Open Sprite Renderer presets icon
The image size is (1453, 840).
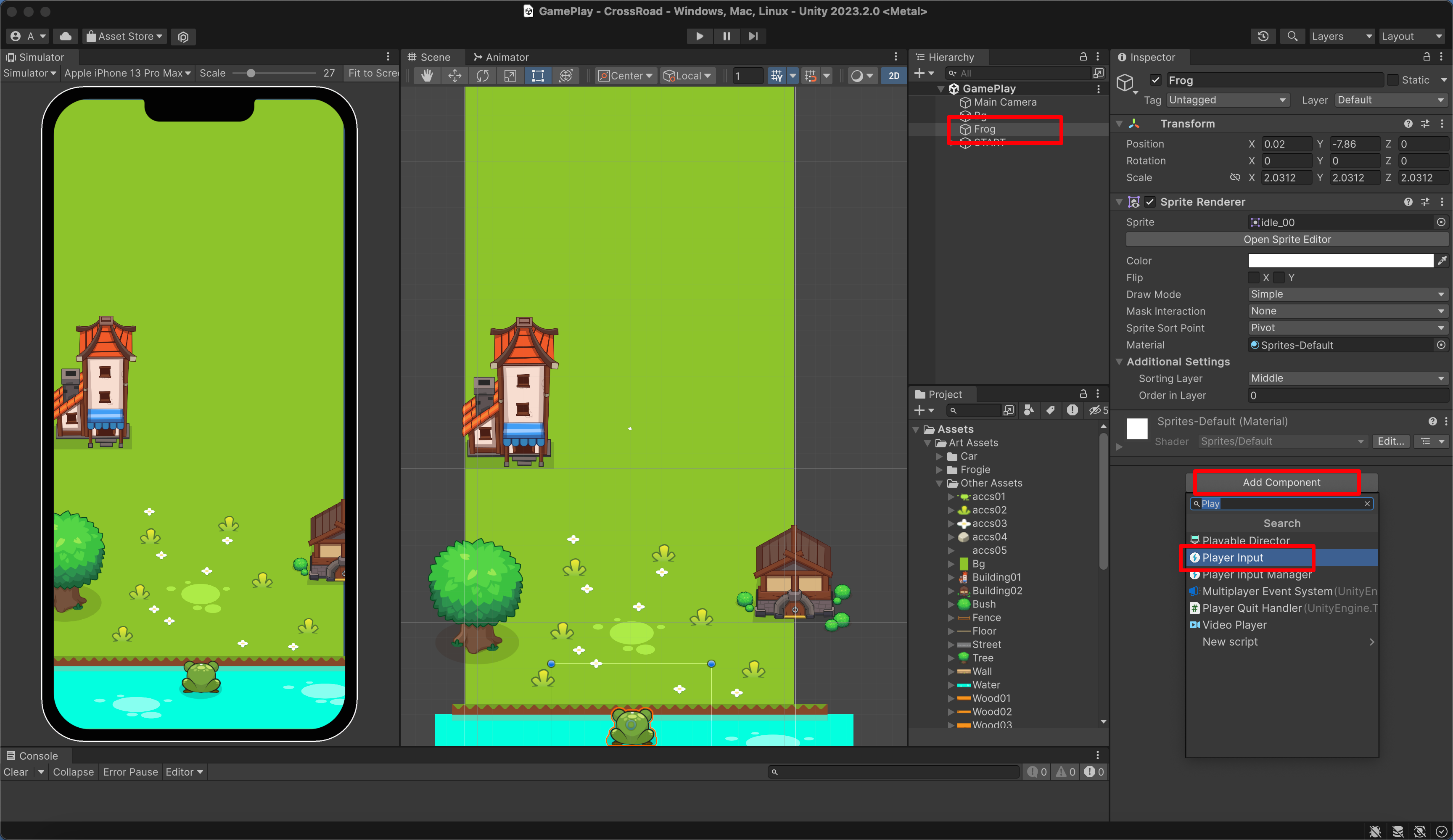coord(1425,202)
